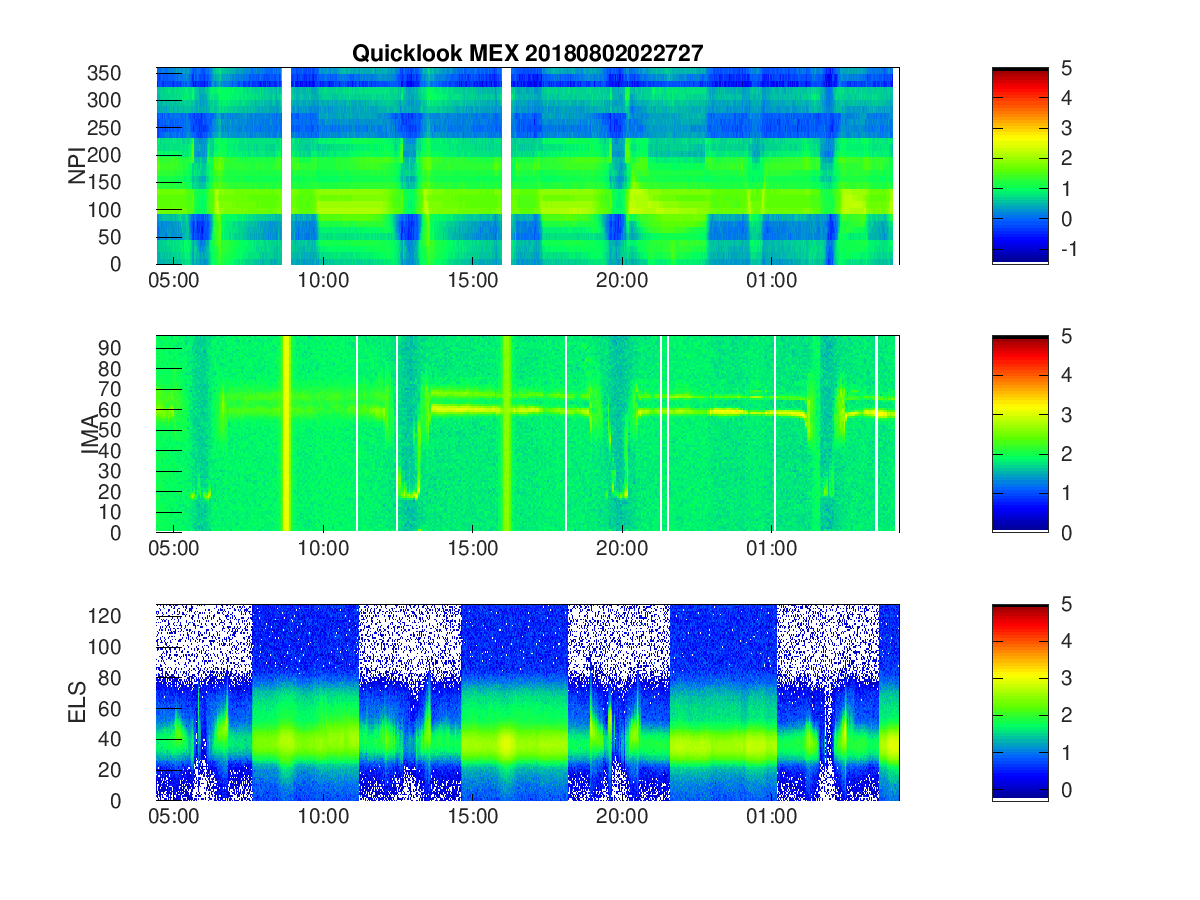The image size is (1200, 900).
Task: Click the 10:00 time label under NPI plot
Action: tap(323, 282)
